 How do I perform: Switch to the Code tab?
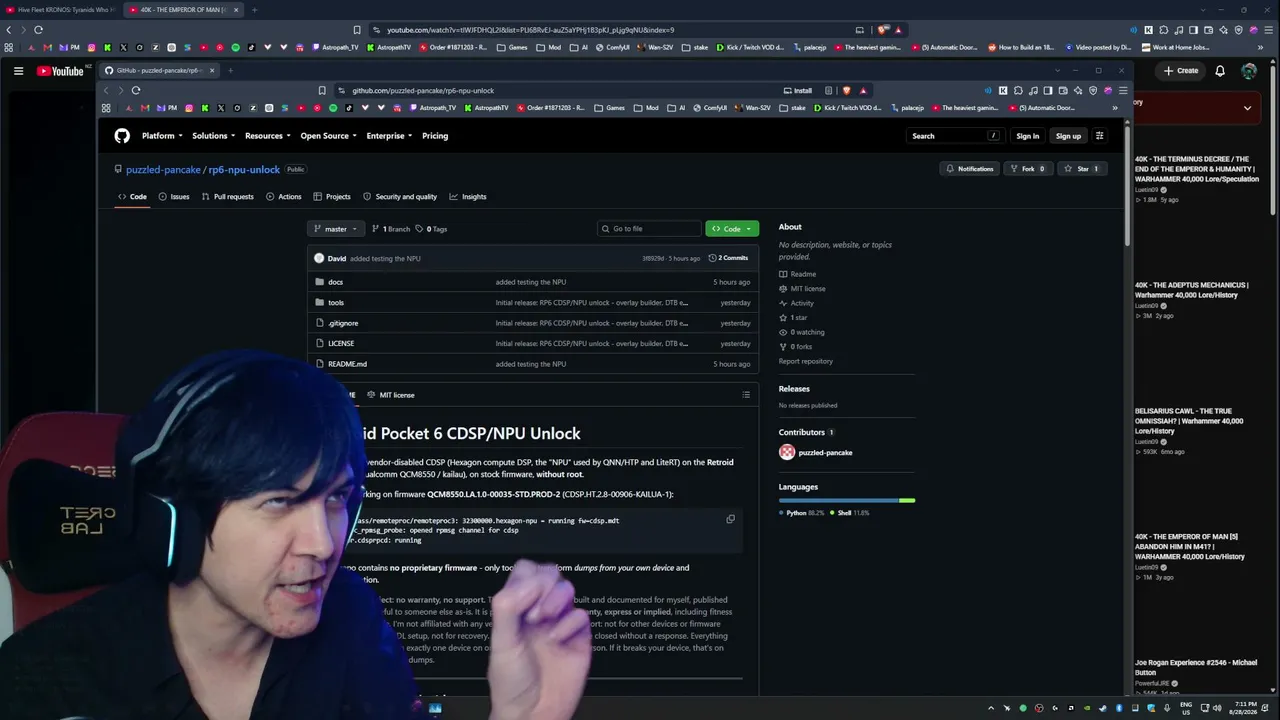[132, 197]
